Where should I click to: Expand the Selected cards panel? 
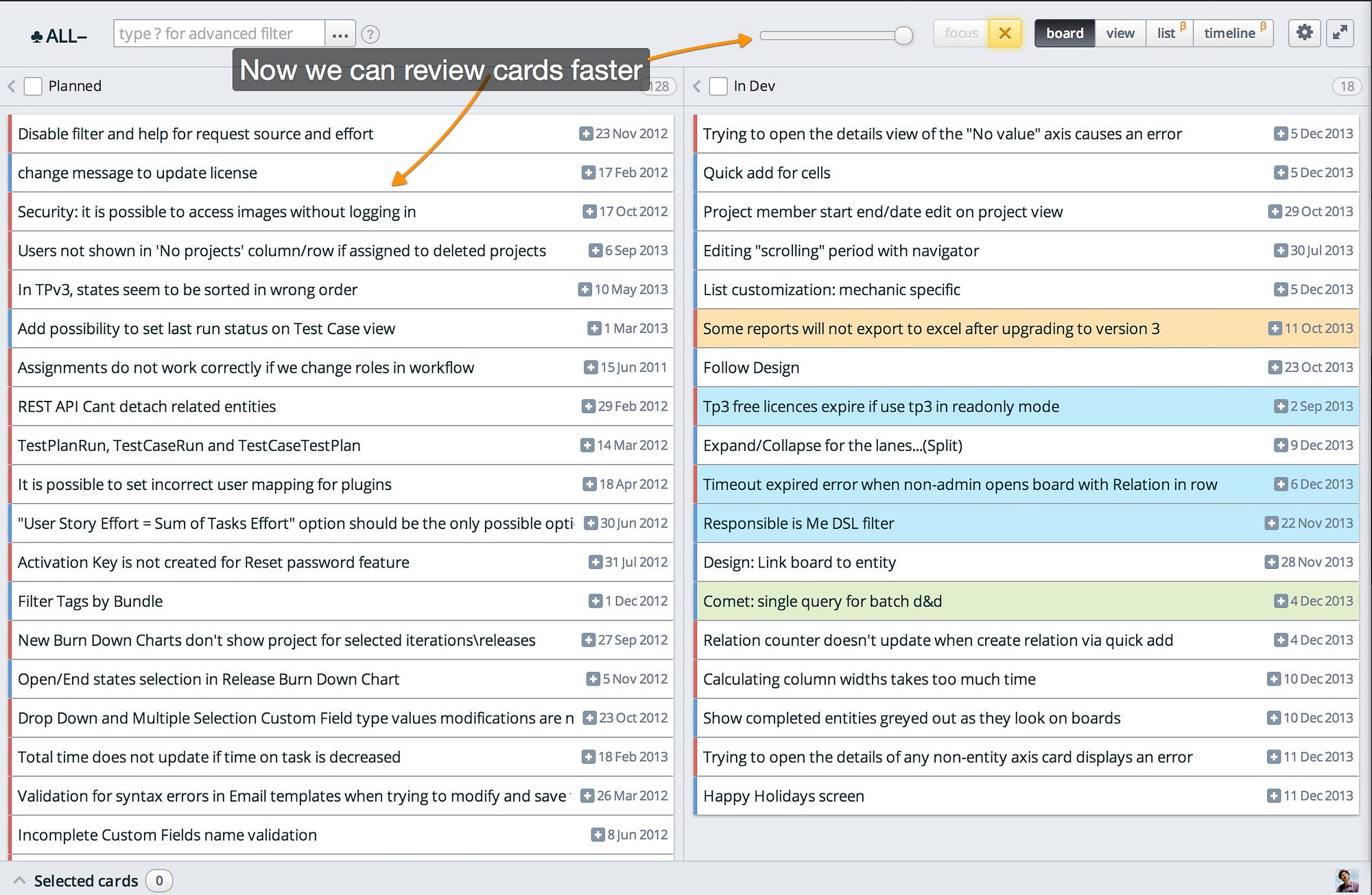pos(20,881)
